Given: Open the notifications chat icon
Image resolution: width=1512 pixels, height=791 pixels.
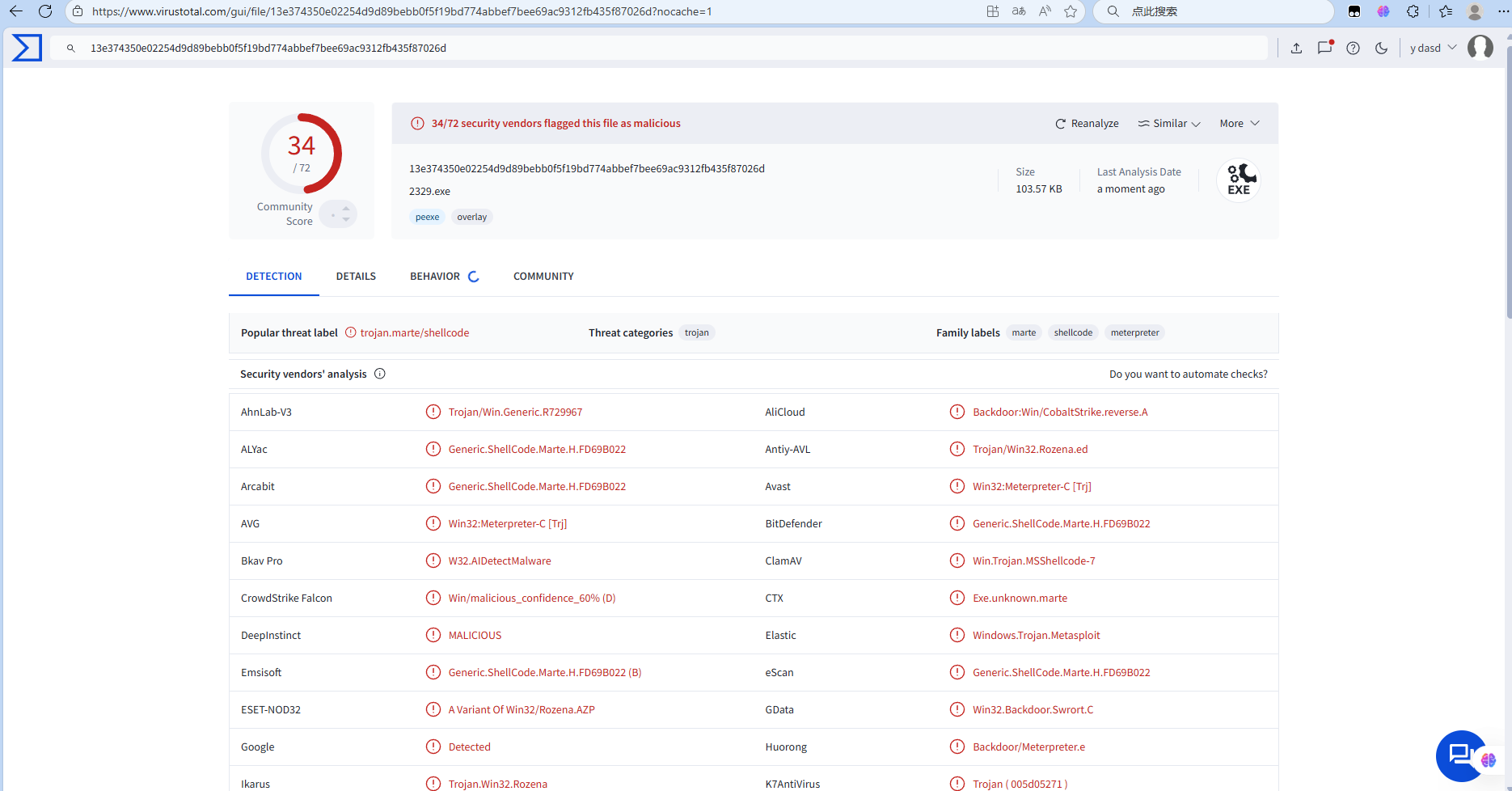Looking at the screenshot, I should [1324, 48].
